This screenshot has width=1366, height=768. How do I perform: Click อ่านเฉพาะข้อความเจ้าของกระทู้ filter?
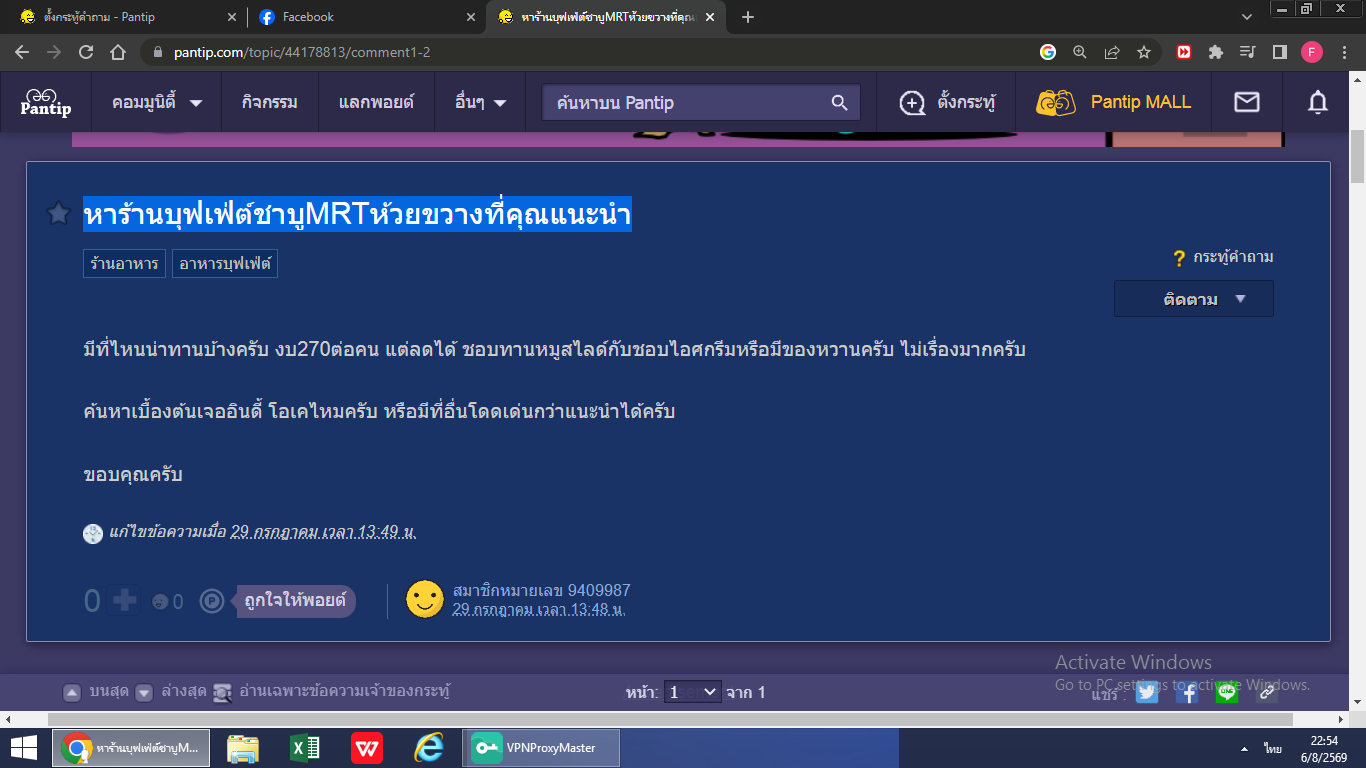pos(332,691)
